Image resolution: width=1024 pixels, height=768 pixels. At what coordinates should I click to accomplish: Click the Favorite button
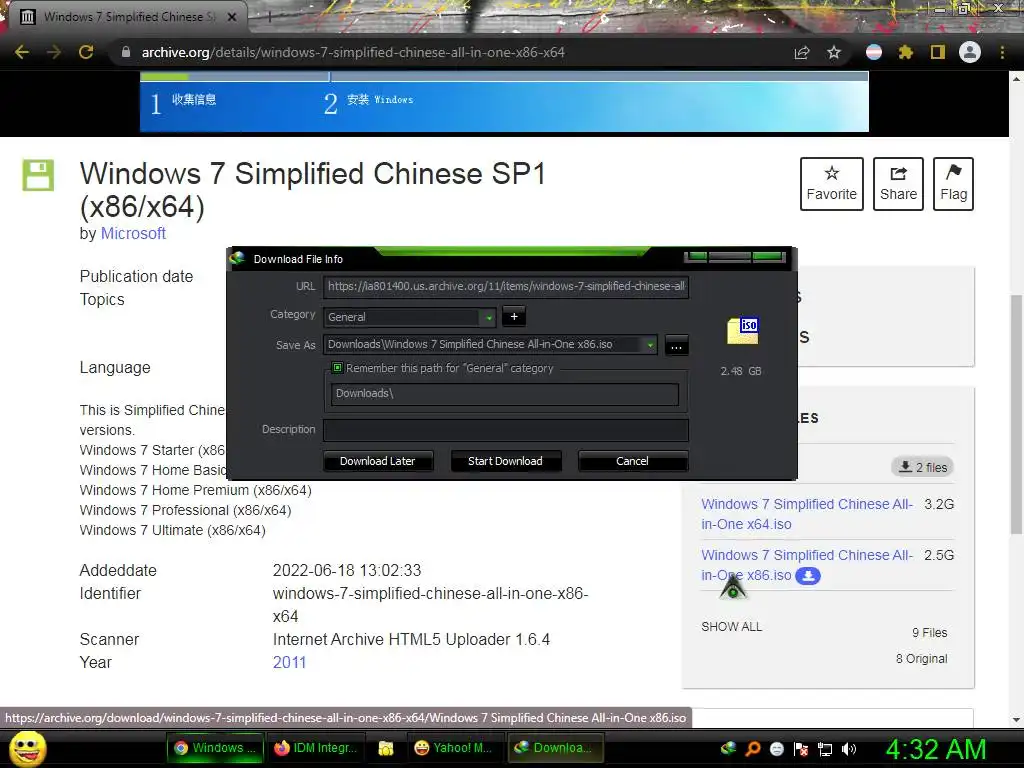click(x=831, y=184)
